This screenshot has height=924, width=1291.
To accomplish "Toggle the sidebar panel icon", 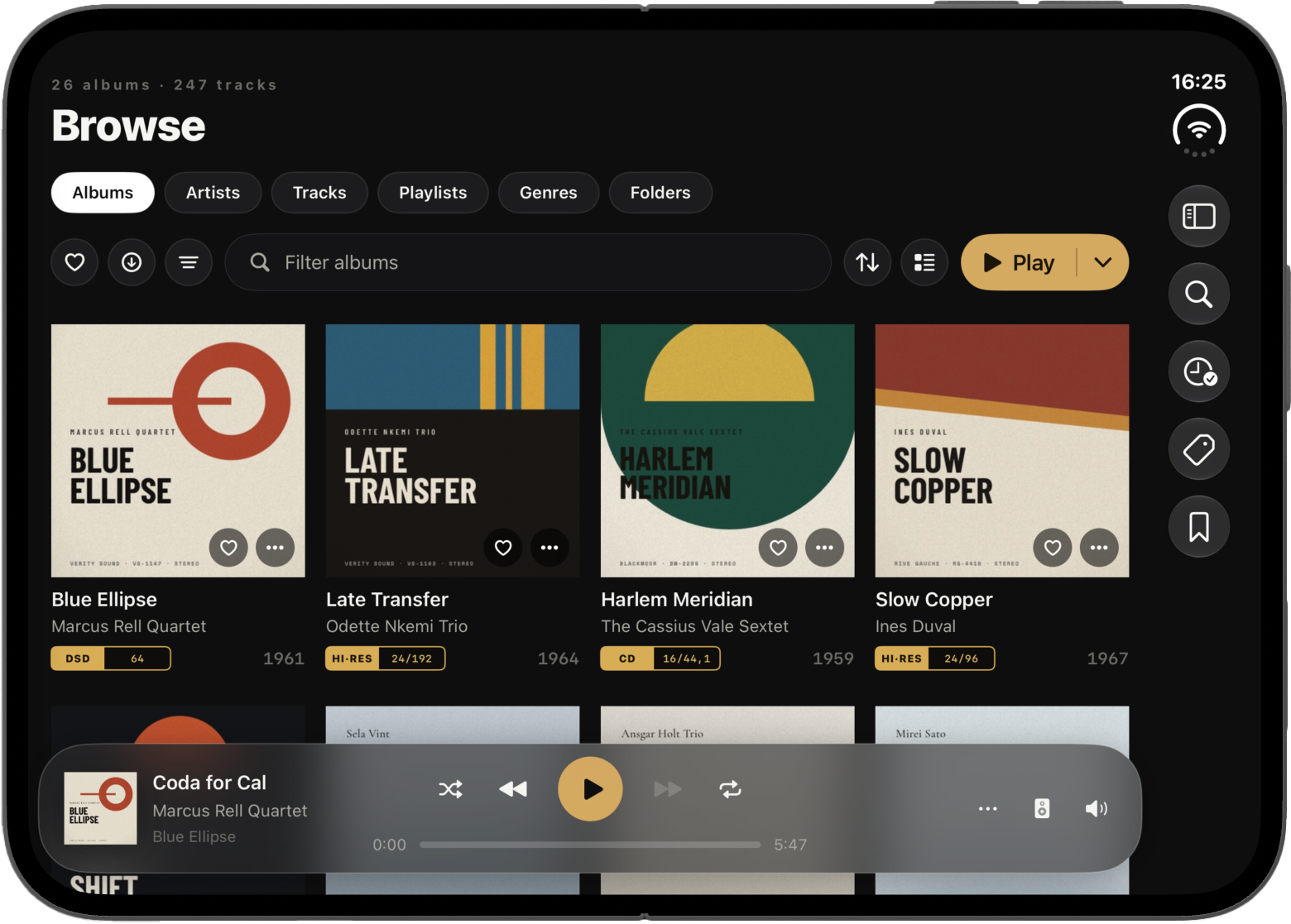I will pos(1198,217).
